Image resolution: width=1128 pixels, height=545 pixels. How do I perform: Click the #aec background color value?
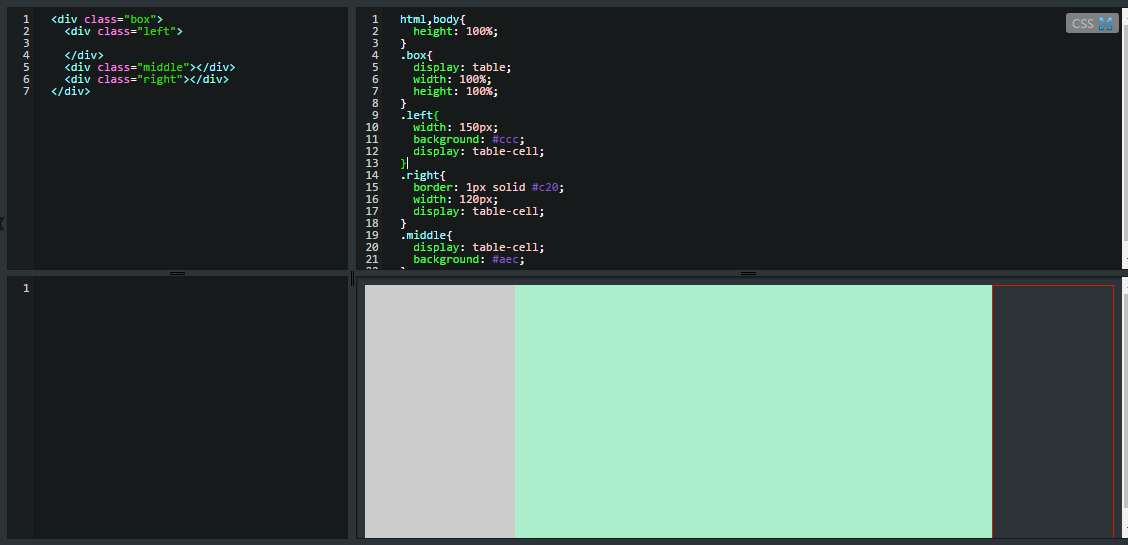[x=508, y=259]
